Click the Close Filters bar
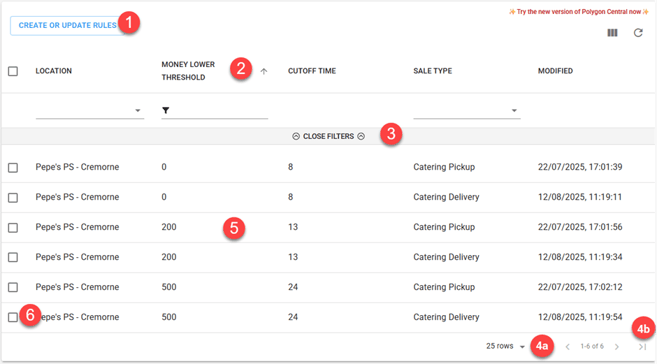Image resolution: width=657 pixels, height=364 pixels. 328,137
